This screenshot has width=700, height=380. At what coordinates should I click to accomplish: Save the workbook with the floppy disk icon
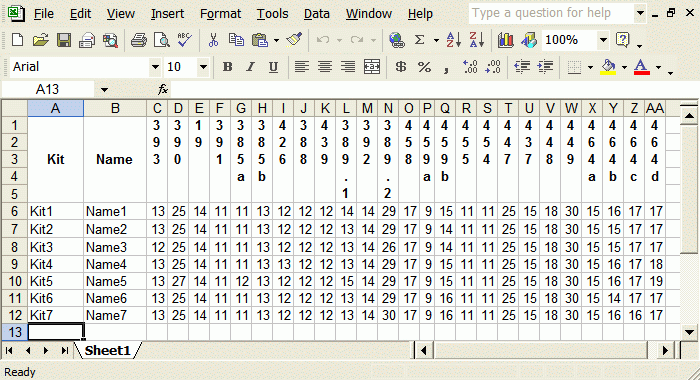[x=64, y=40]
